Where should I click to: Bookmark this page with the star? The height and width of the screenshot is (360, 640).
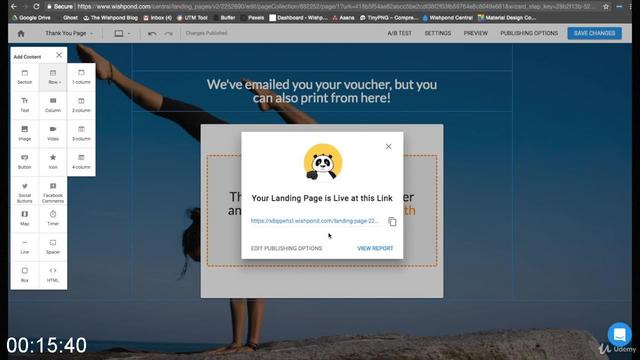(606, 7)
